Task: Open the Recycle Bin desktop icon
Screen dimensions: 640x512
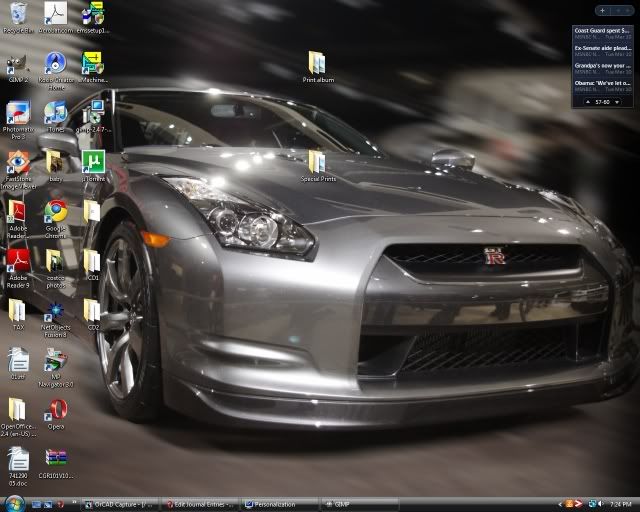Action: (18, 18)
